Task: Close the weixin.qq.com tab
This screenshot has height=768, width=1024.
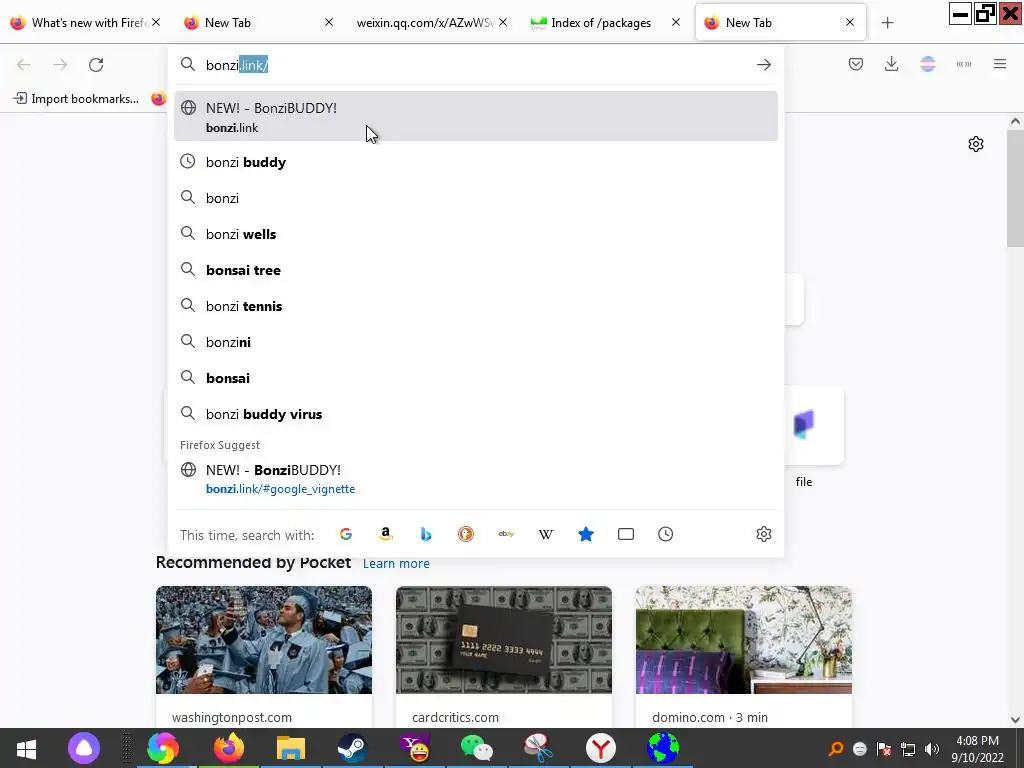Action: tap(503, 22)
